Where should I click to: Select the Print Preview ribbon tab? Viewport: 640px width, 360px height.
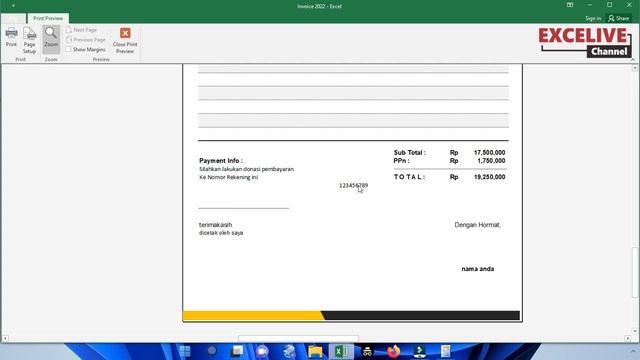click(x=48, y=18)
